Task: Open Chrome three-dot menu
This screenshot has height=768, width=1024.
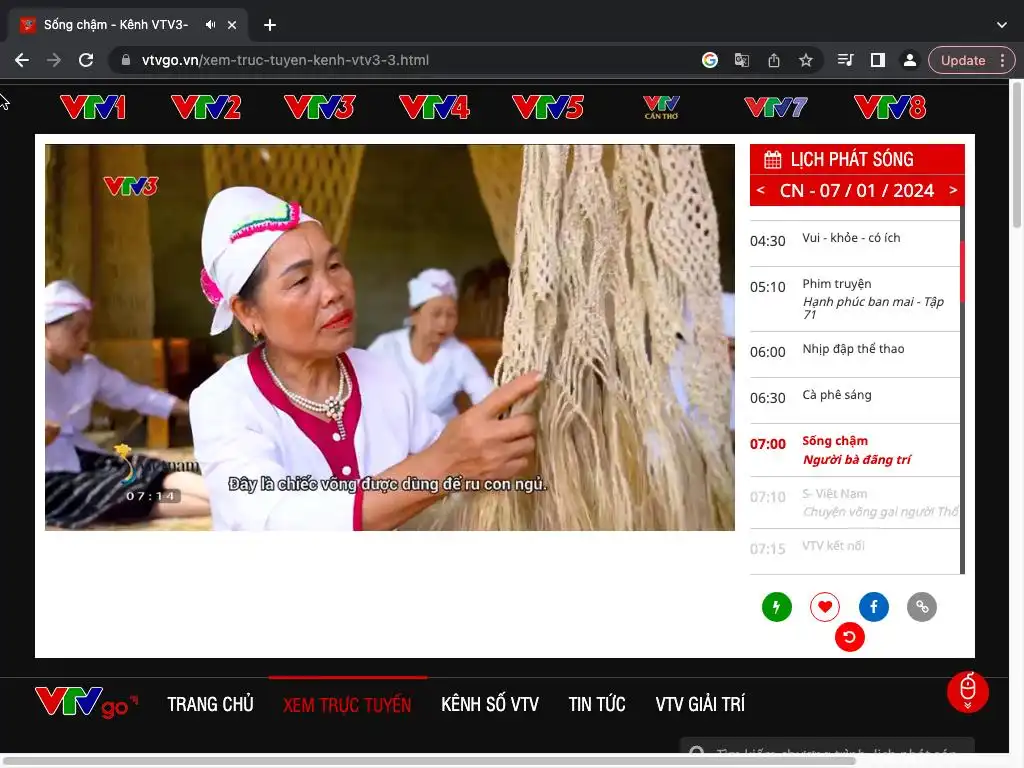Action: 1002,60
